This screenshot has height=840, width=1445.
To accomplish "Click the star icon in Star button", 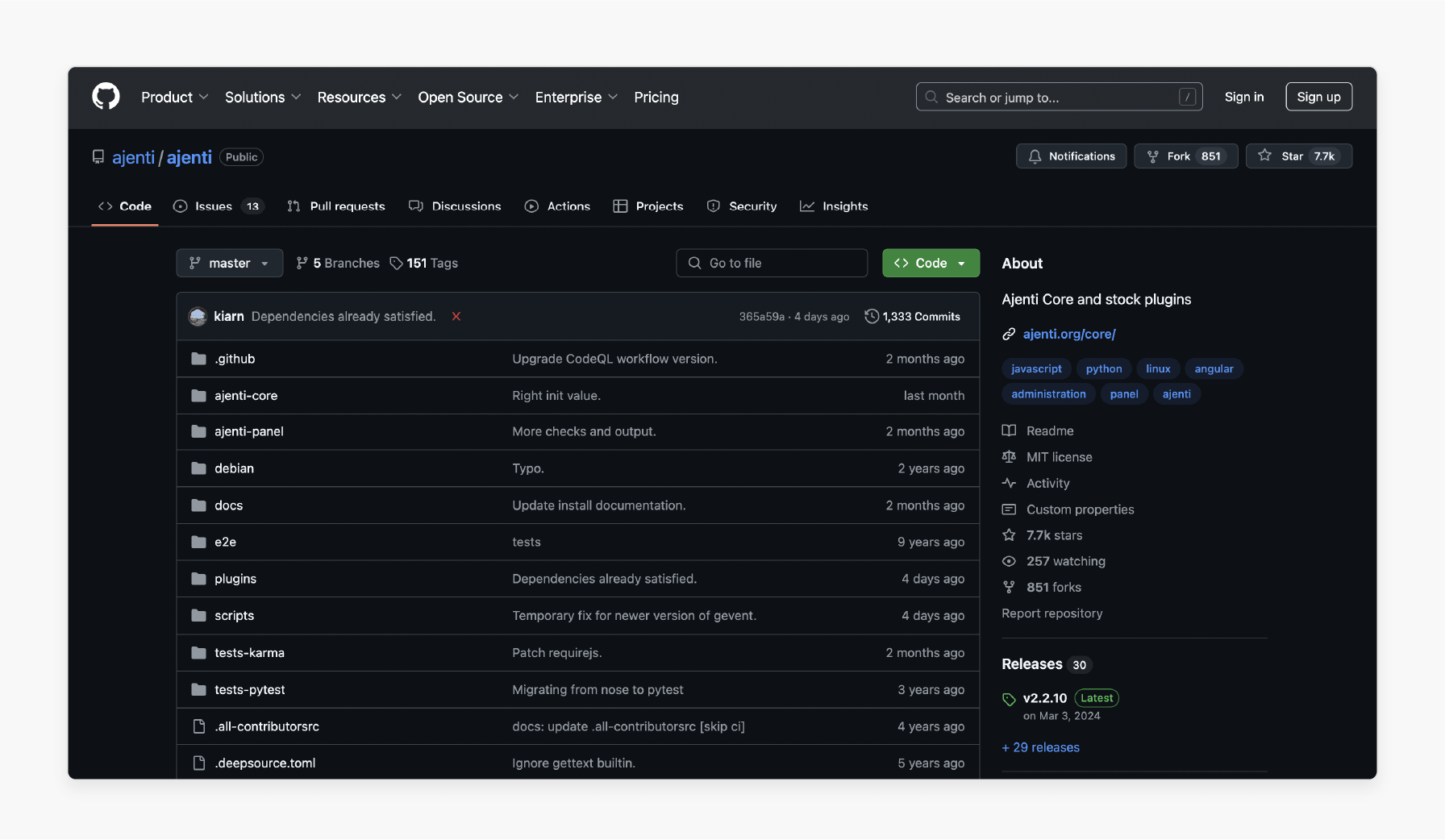I will 1265,156.
